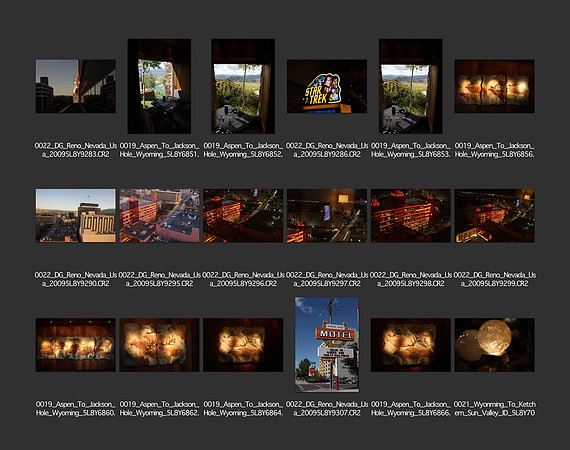Screen dimensions: 570x450
Task: Click filename label ending Wyoming_5L8Y6856
Action: 494,150
